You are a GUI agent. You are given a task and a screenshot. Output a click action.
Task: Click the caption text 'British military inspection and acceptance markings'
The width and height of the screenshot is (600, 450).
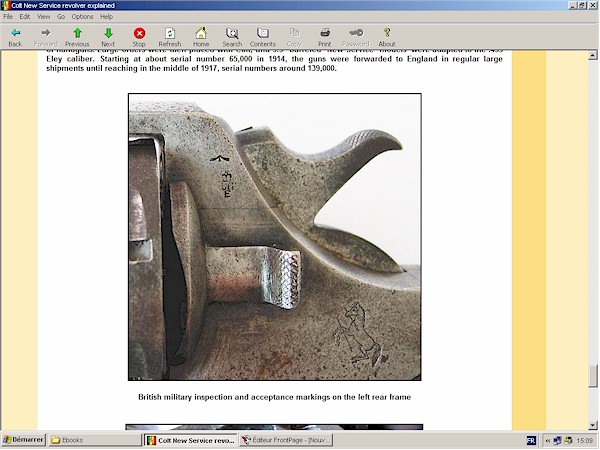[x=234, y=397]
